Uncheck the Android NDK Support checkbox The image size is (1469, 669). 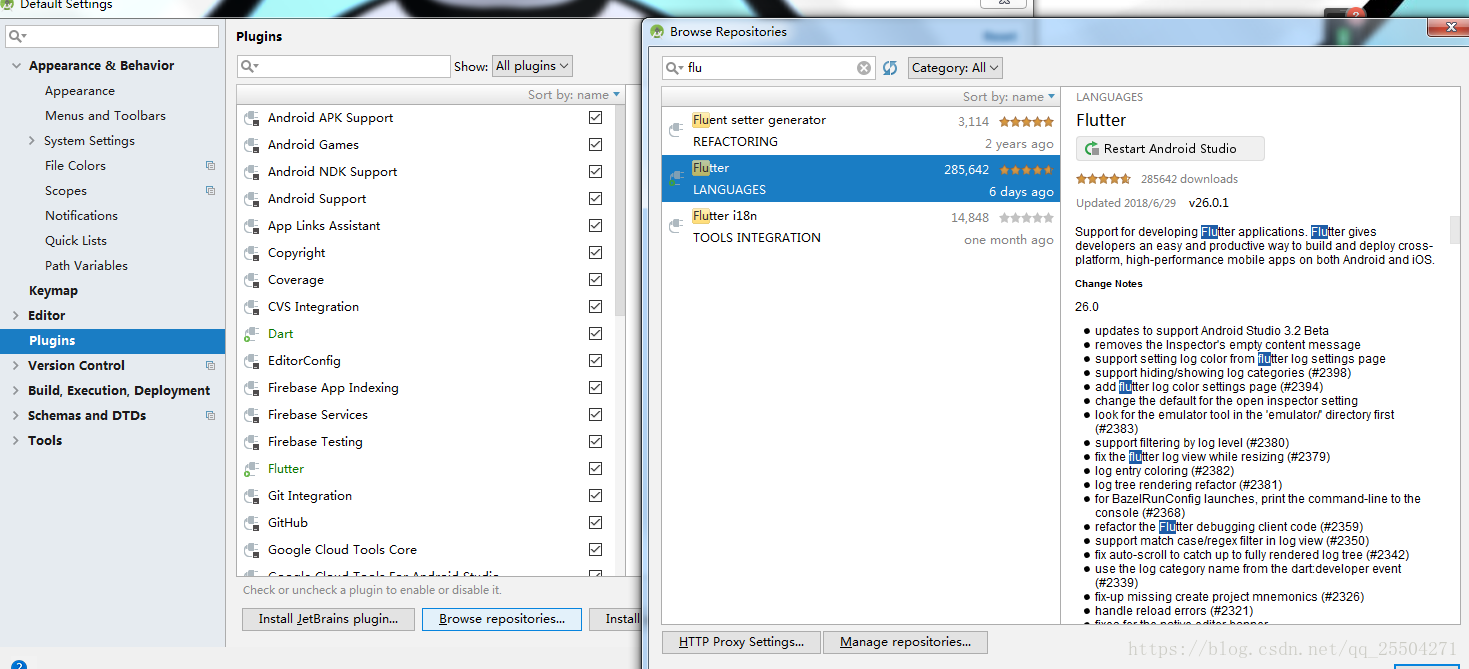coord(596,172)
